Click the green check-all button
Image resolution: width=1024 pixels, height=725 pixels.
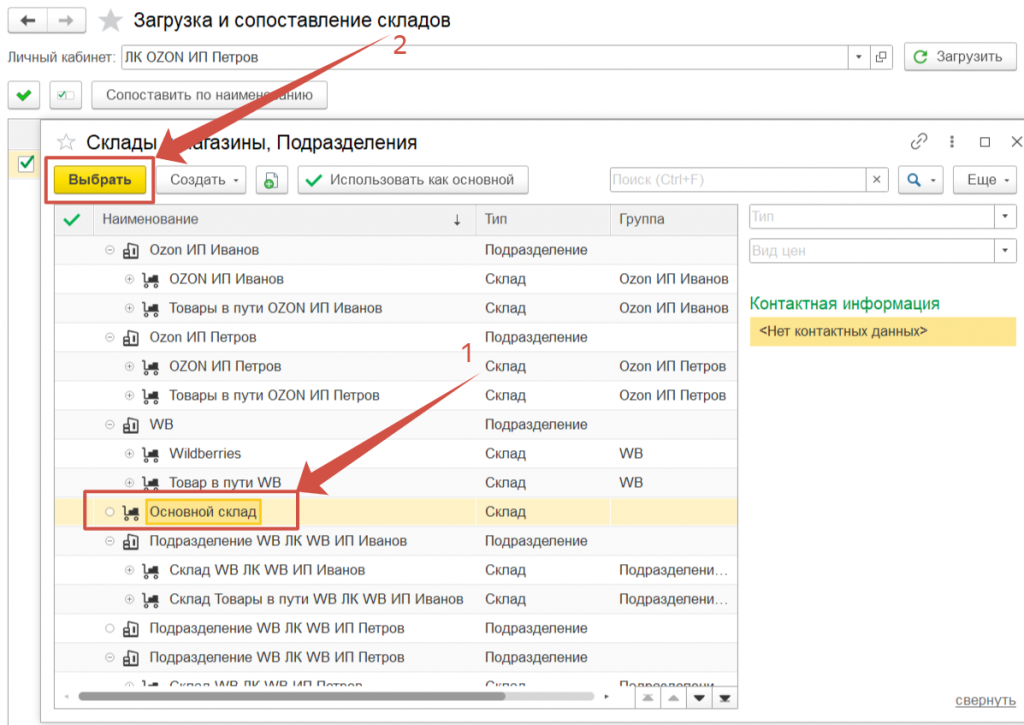23,96
